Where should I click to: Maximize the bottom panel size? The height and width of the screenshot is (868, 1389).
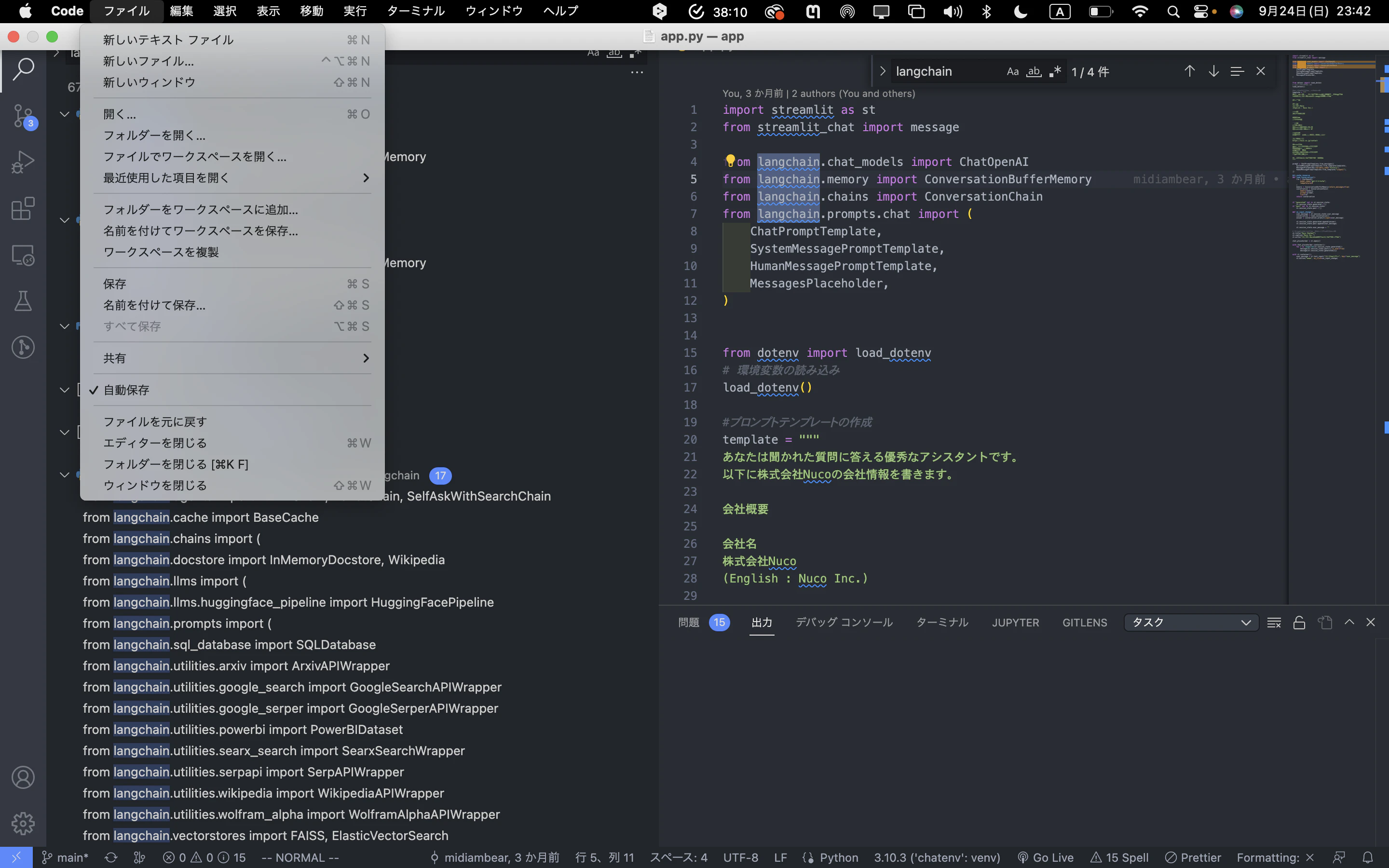(1349, 622)
